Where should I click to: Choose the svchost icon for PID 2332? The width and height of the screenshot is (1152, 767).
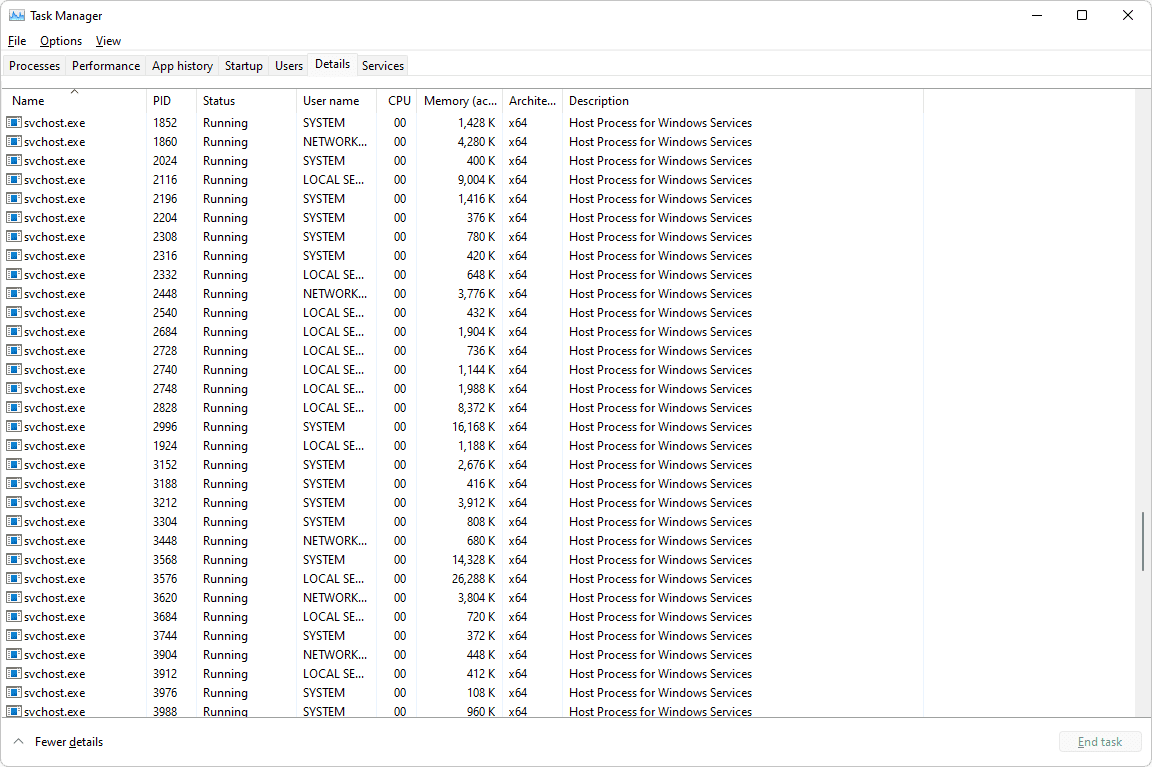(x=13, y=274)
